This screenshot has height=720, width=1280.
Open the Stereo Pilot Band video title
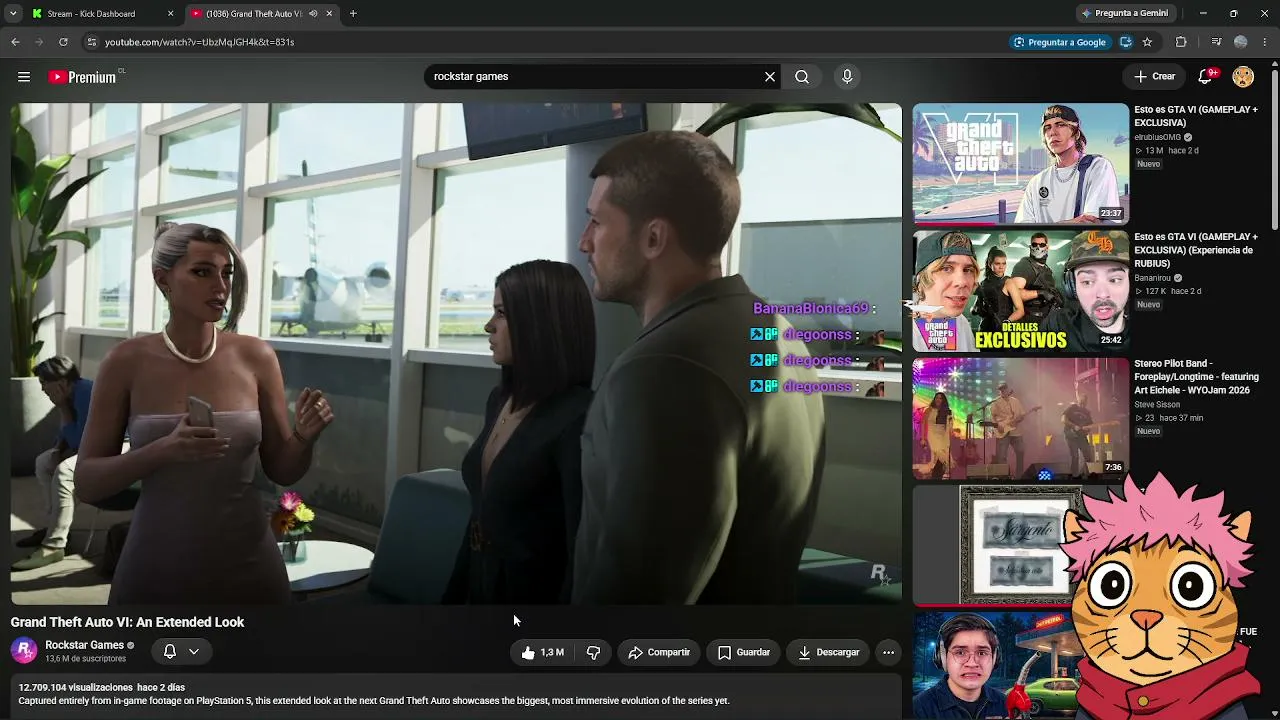coord(1196,377)
